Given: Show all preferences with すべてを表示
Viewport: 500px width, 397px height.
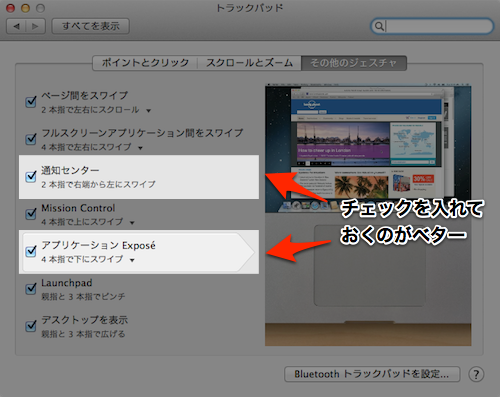Looking at the screenshot, I should (91, 26).
